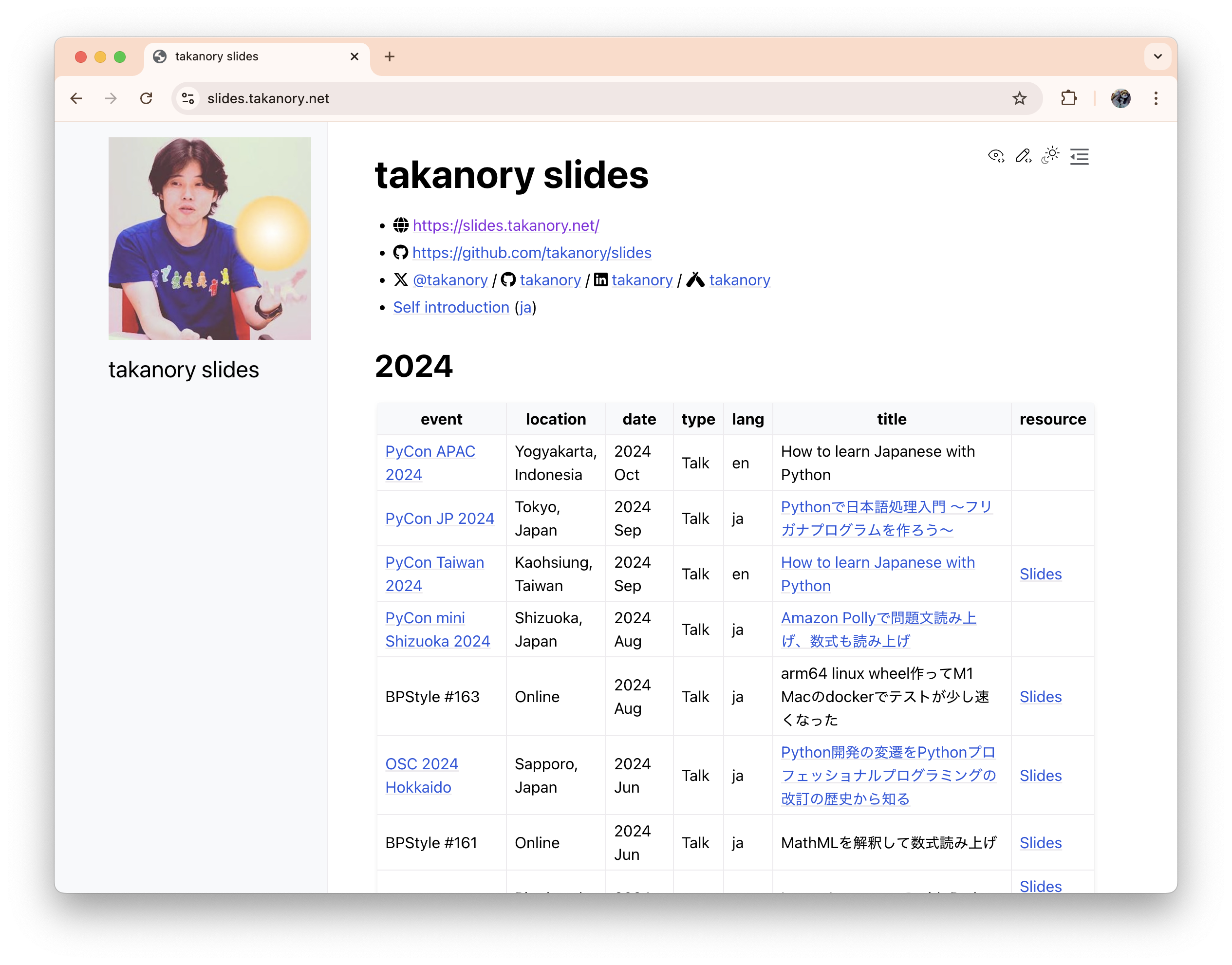Go back using the browser back arrow
1232x965 pixels.
pos(77,98)
